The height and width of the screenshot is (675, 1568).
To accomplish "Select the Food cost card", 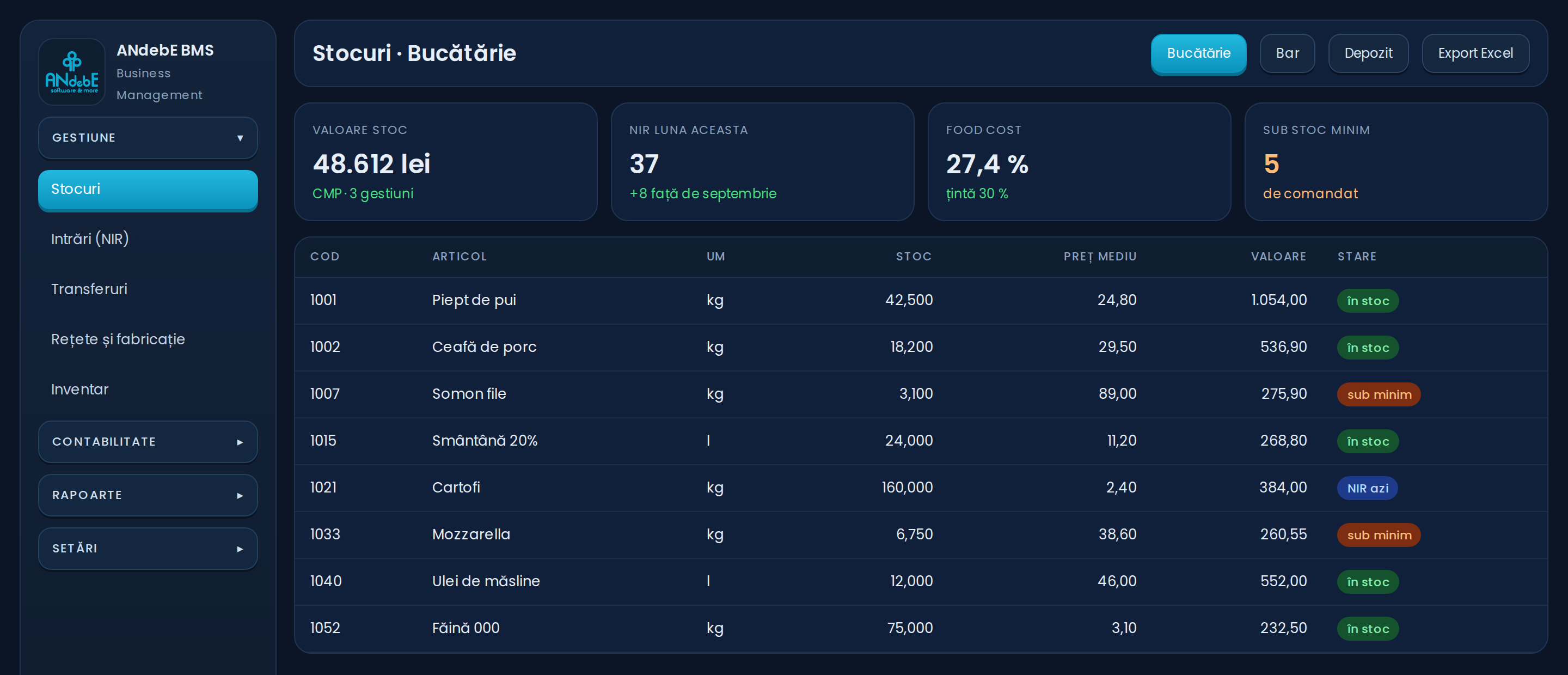I will (x=1079, y=162).
